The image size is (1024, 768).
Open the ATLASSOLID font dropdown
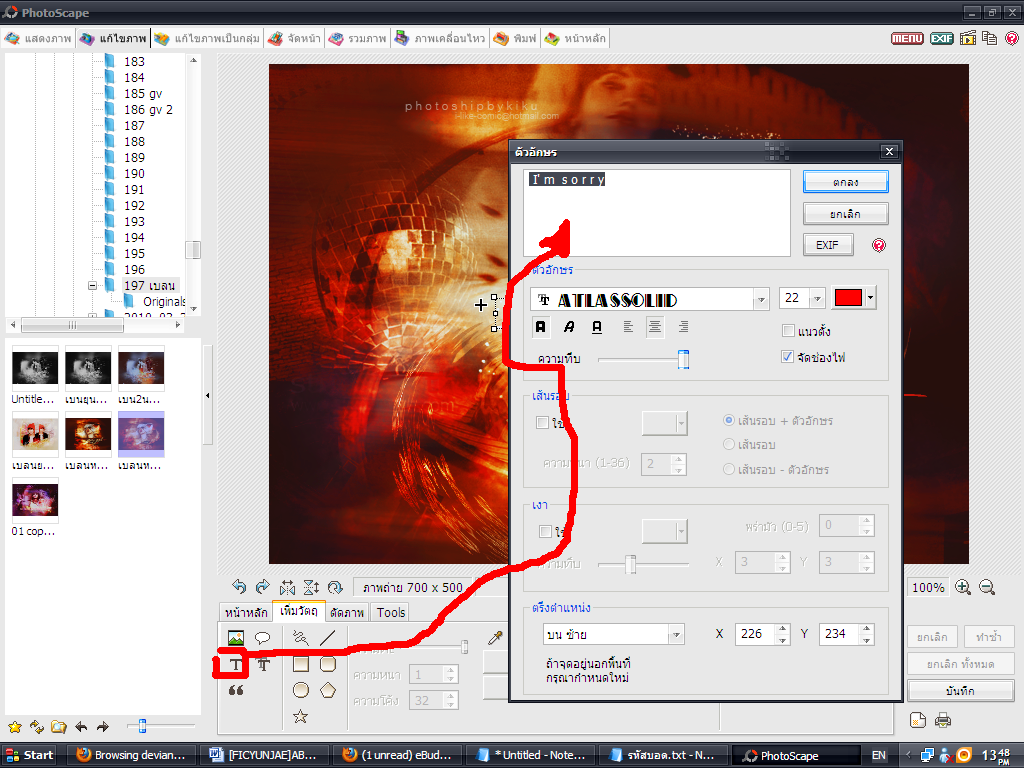761,300
